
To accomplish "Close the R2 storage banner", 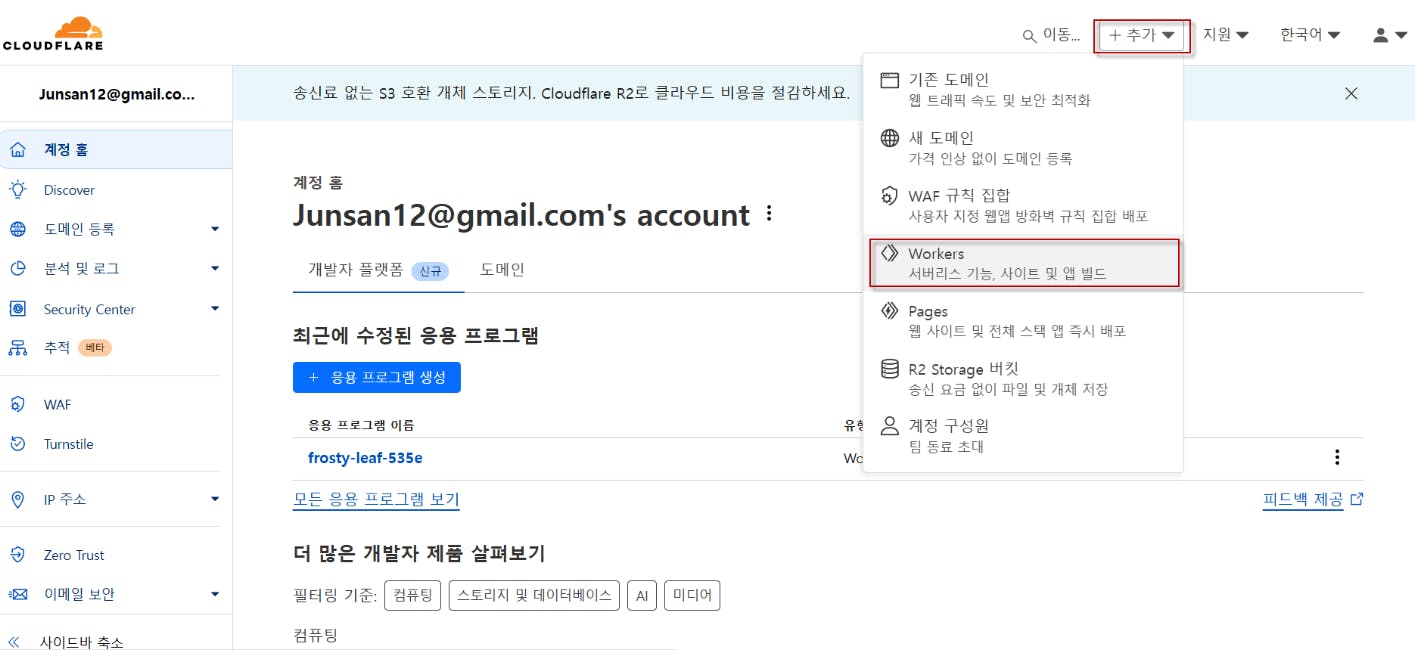I will pyautogui.click(x=1351, y=93).
